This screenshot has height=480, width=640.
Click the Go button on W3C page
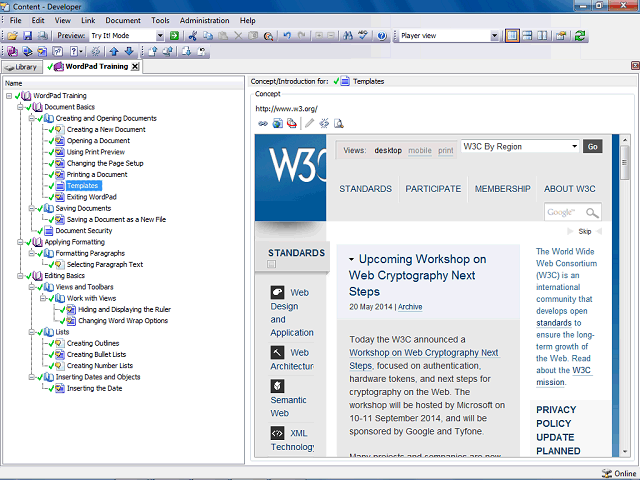[593, 147]
